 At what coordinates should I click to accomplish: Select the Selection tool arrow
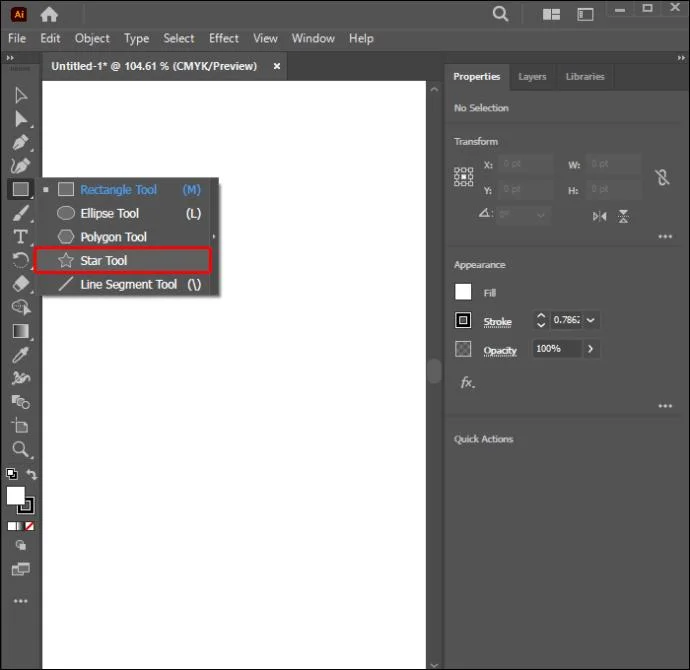pos(20,95)
